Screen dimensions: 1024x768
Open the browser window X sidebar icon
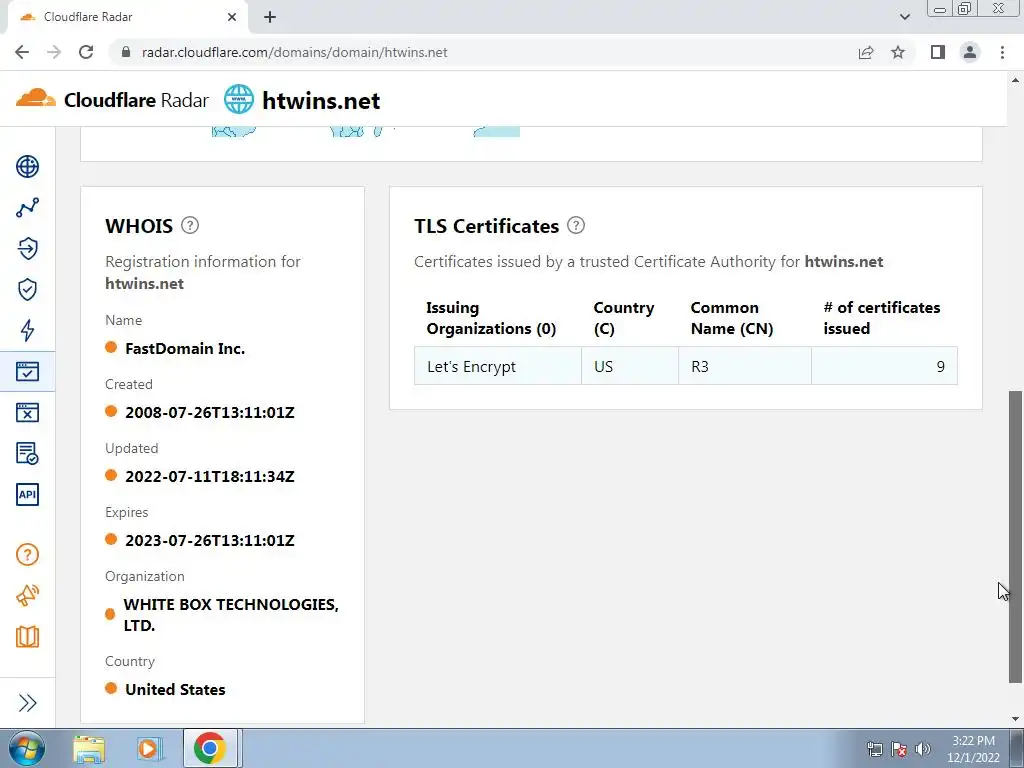click(x=27, y=413)
